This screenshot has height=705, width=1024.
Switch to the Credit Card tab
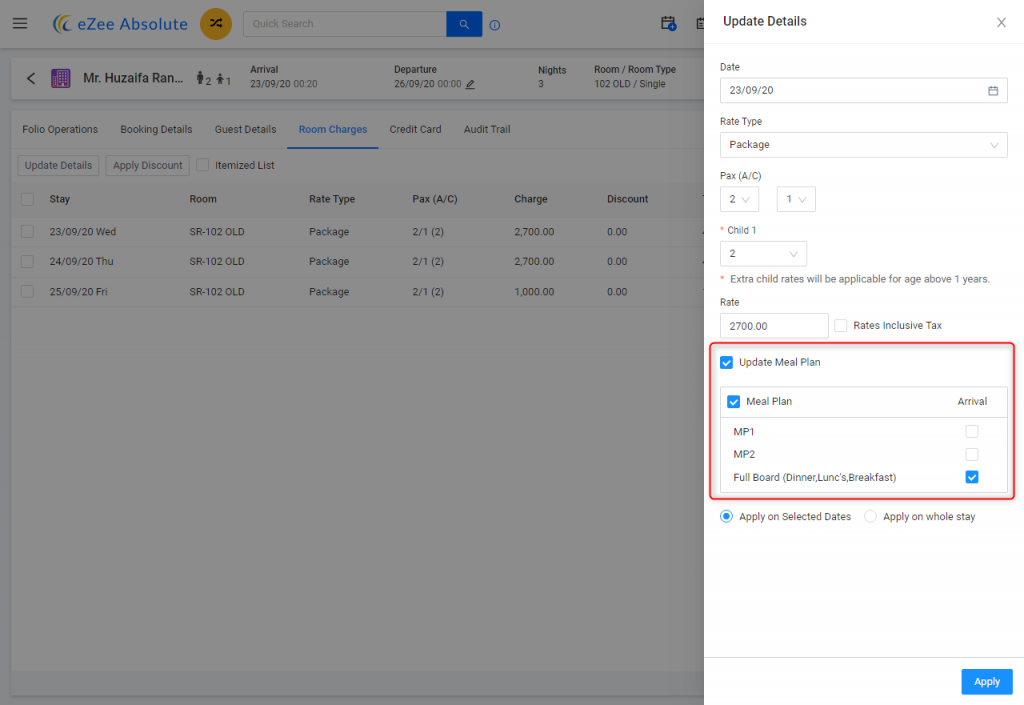[415, 129]
